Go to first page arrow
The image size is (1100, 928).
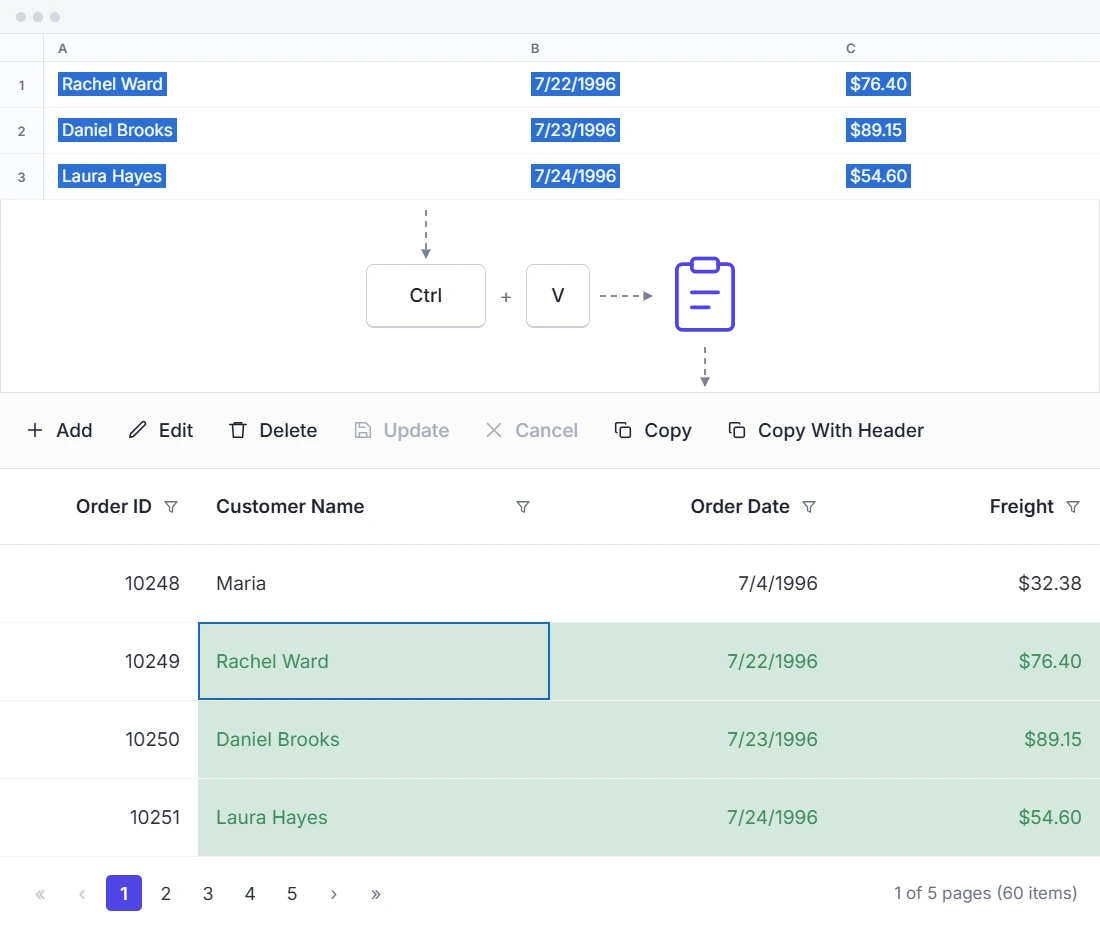coord(40,893)
